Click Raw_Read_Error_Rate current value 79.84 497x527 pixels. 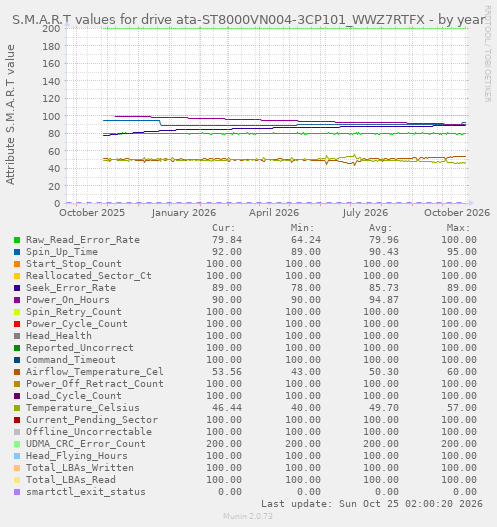pyautogui.click(x=227, y=240)
